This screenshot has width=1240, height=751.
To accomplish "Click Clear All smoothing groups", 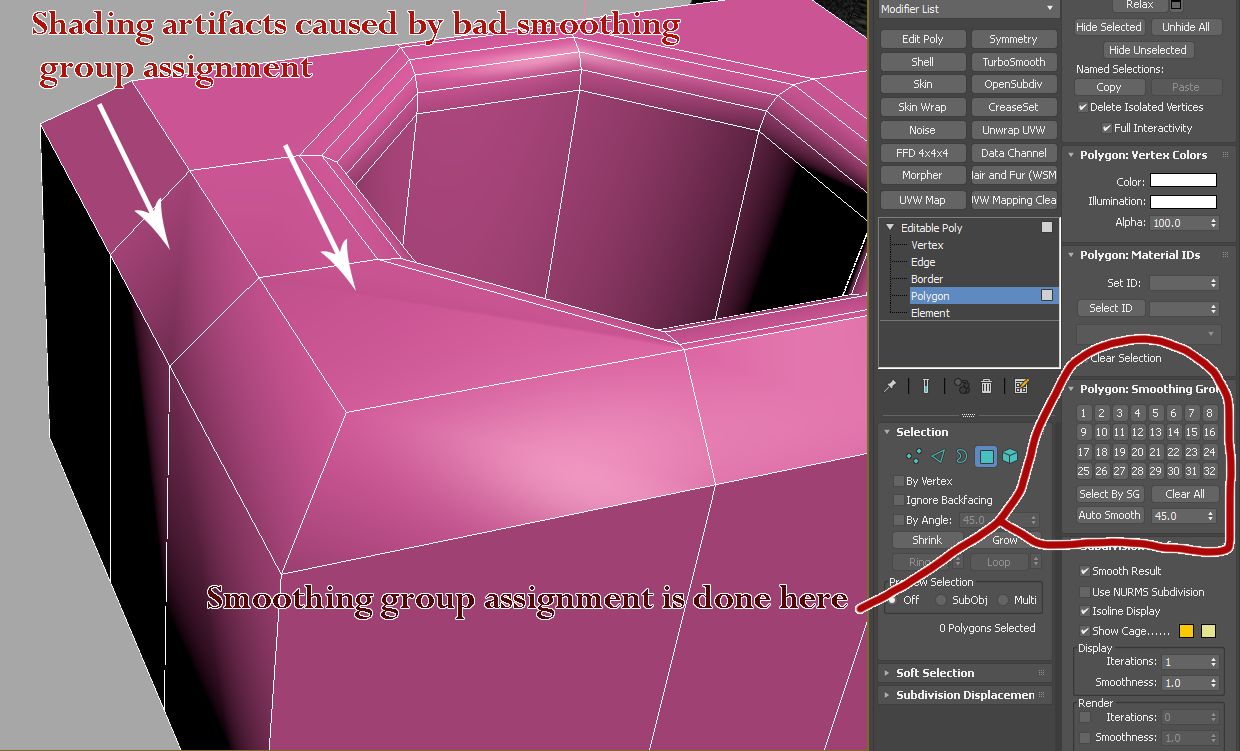I will [1184, 494].
